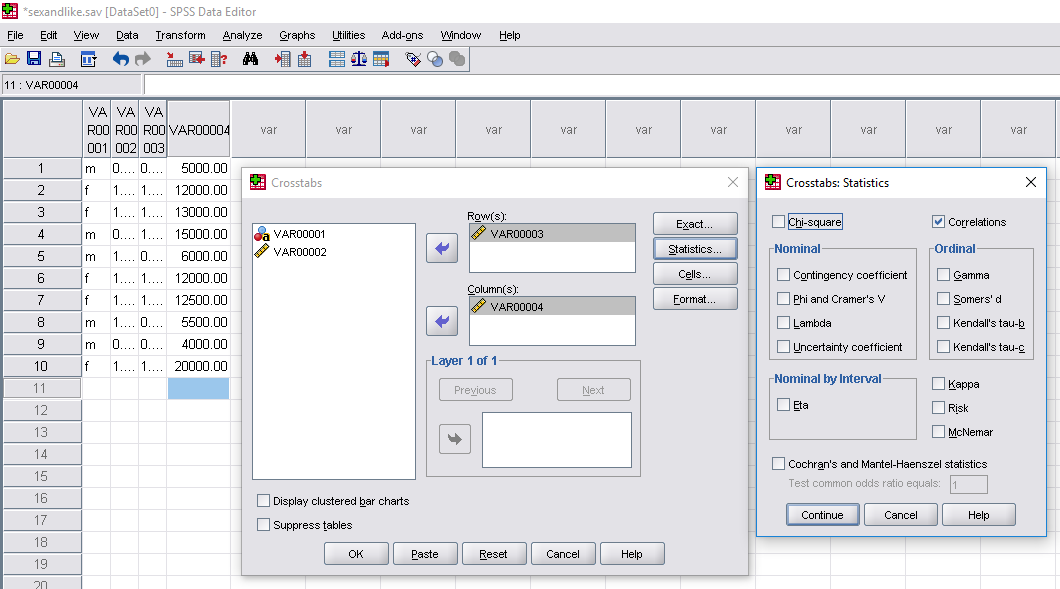This screenshot has height=589, width=1060.
Task: Click the Weight Cases scale icon
Action: coord(359,60)
